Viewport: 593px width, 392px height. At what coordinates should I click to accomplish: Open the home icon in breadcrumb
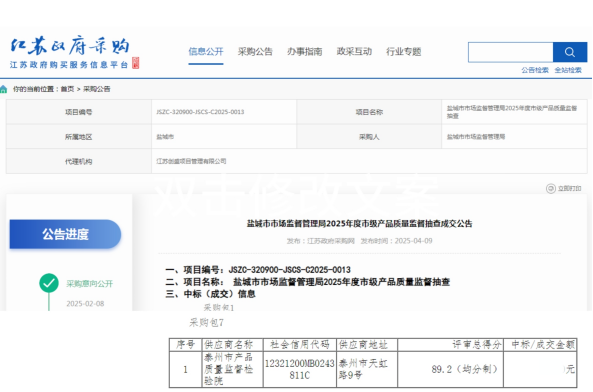[3, 89]
